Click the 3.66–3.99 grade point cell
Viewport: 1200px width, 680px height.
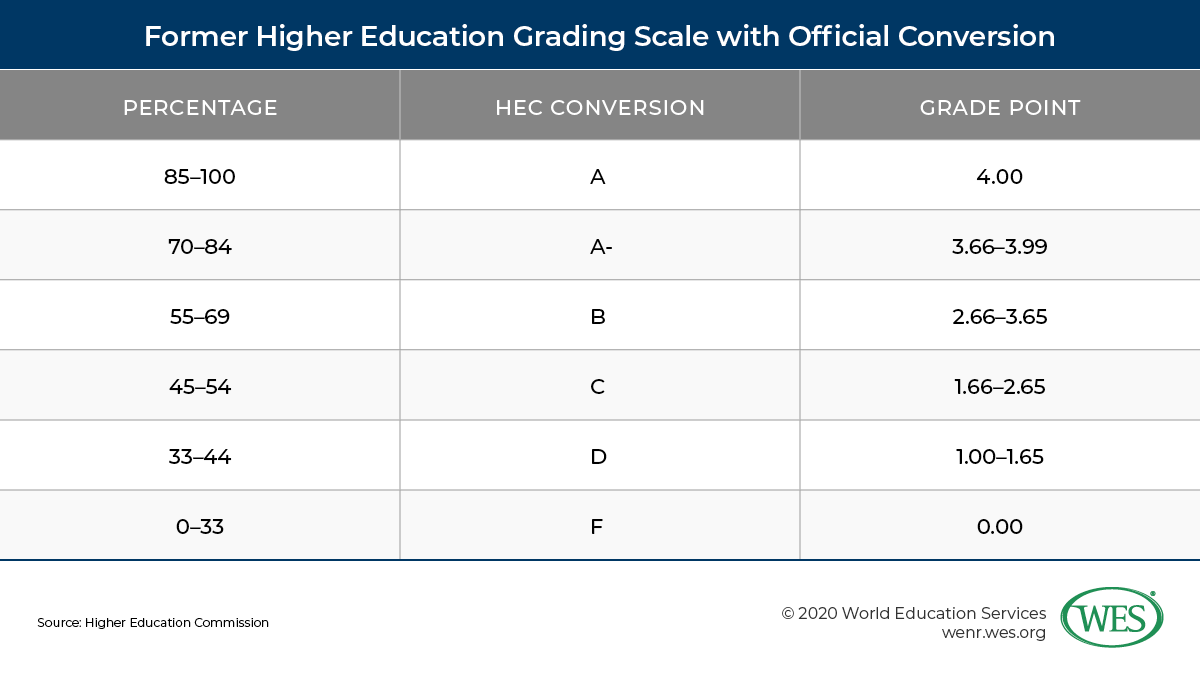[1000, 247]
